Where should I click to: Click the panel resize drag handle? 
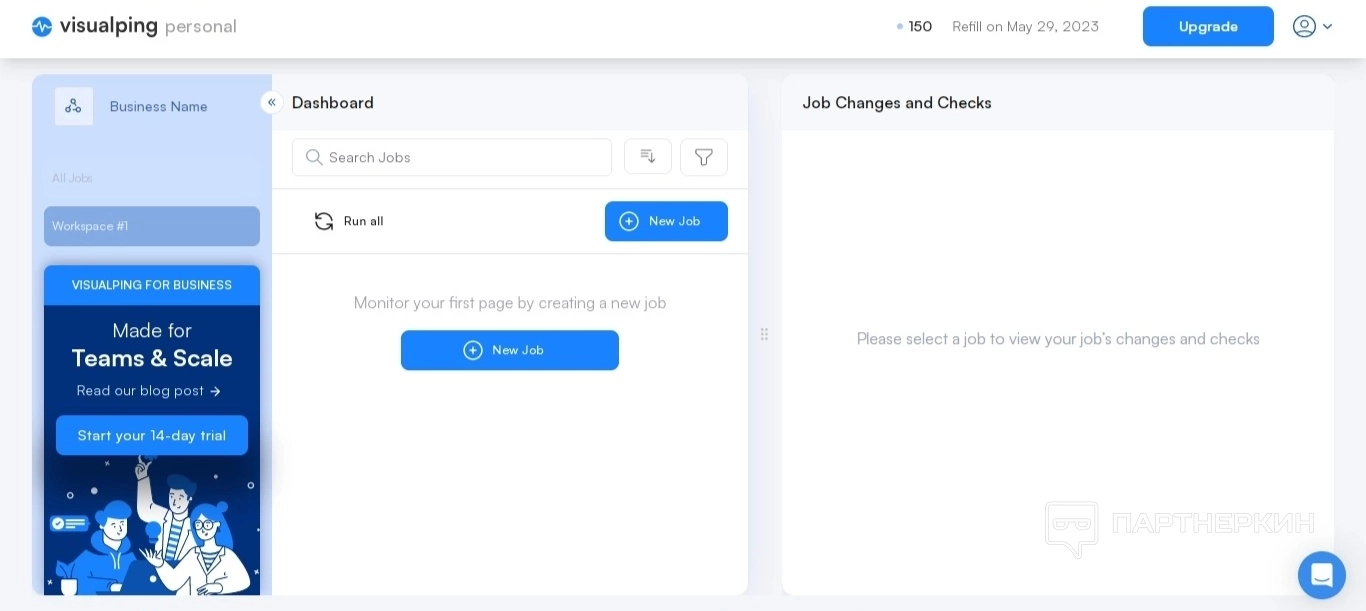pyautogui.click(x=764, y=334)
